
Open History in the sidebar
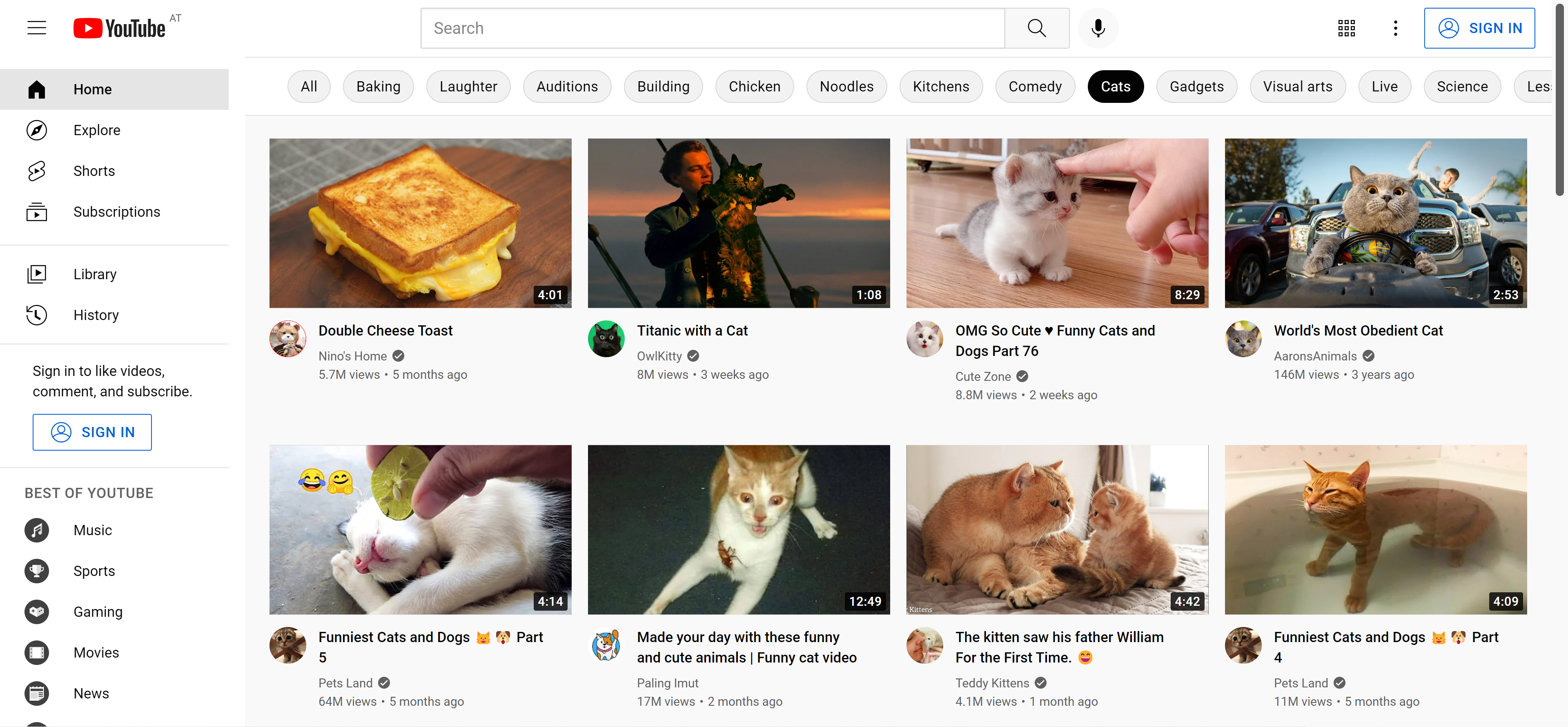pos(96,315)
